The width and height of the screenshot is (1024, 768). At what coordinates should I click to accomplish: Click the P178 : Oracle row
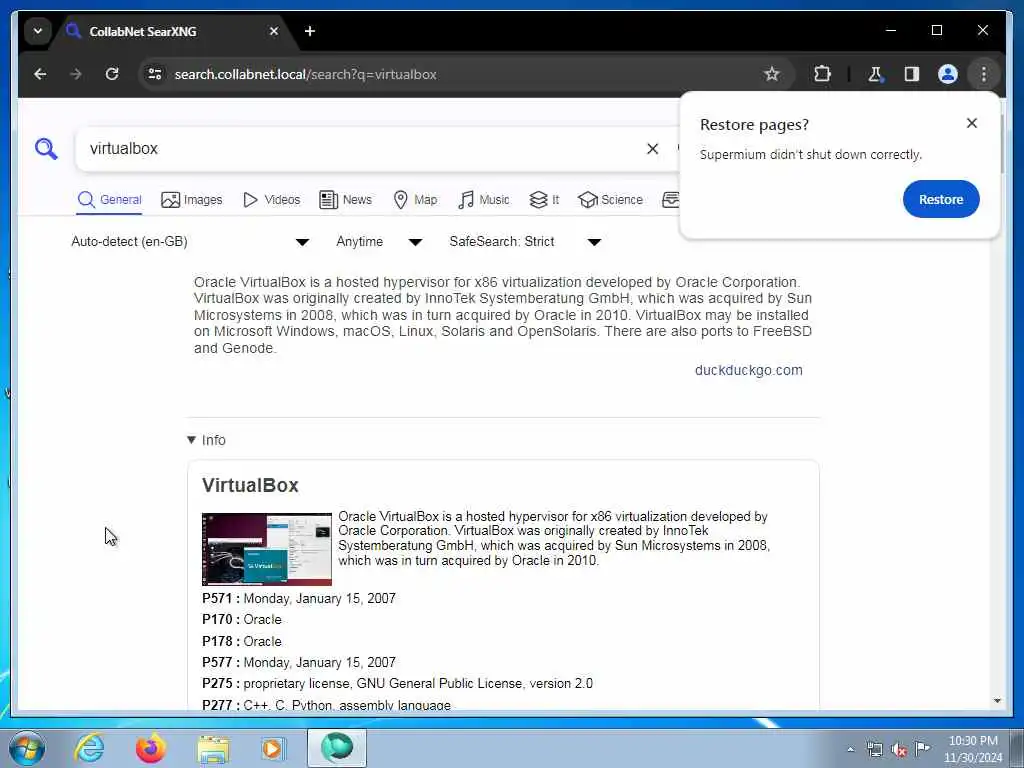[x=242, y=641]
